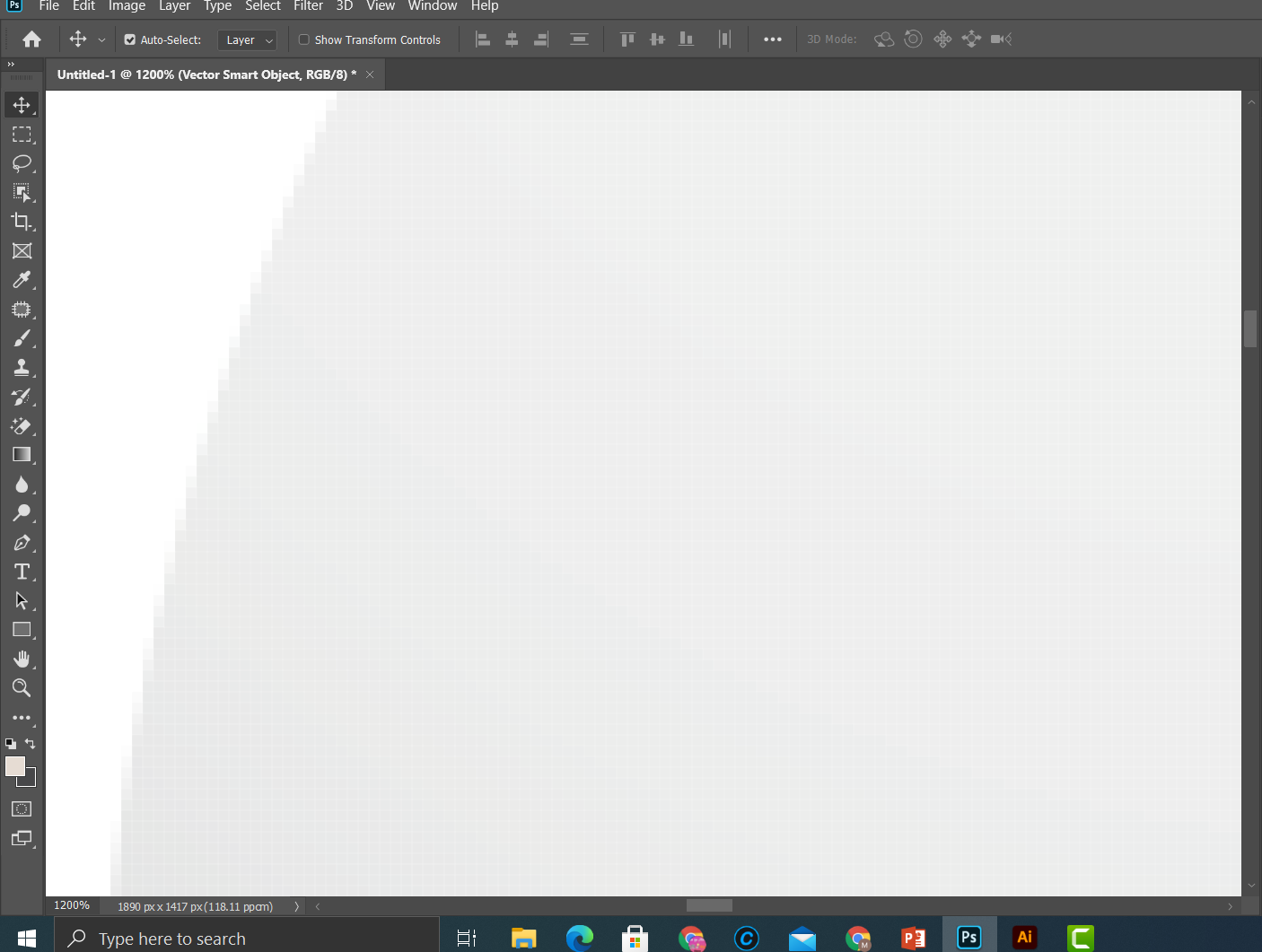Edit the 1200% zoom level field
The width and height of the screenshot is (1262, 952).
click(x=72, y=906)
